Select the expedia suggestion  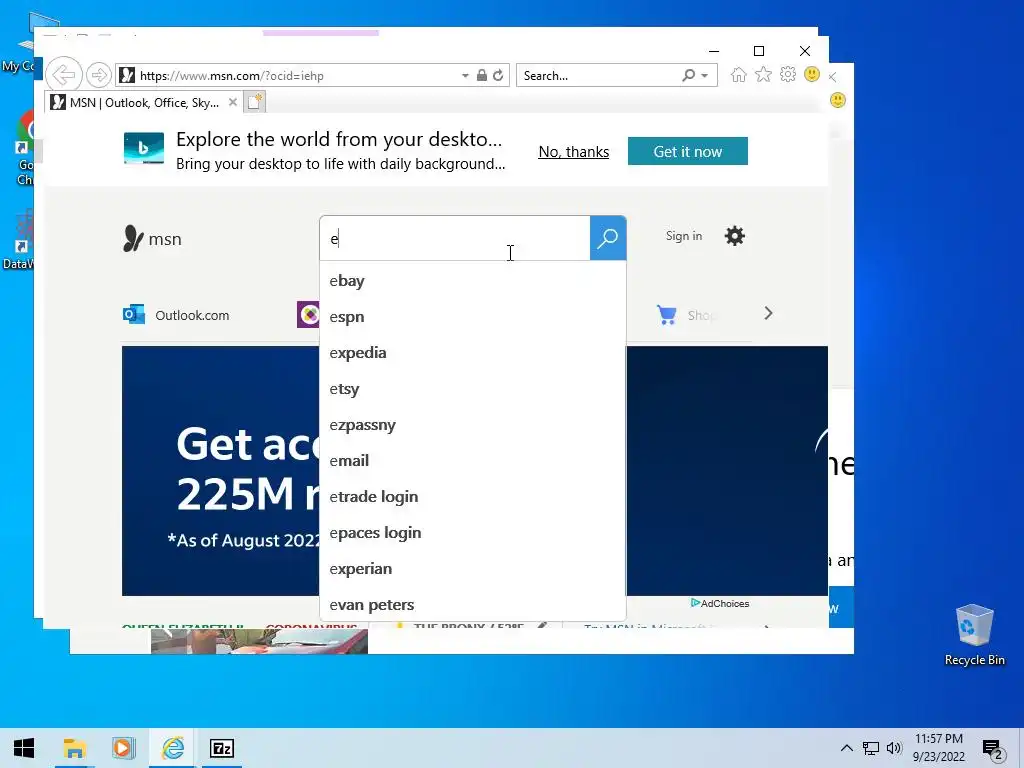[x=473, y=353]
